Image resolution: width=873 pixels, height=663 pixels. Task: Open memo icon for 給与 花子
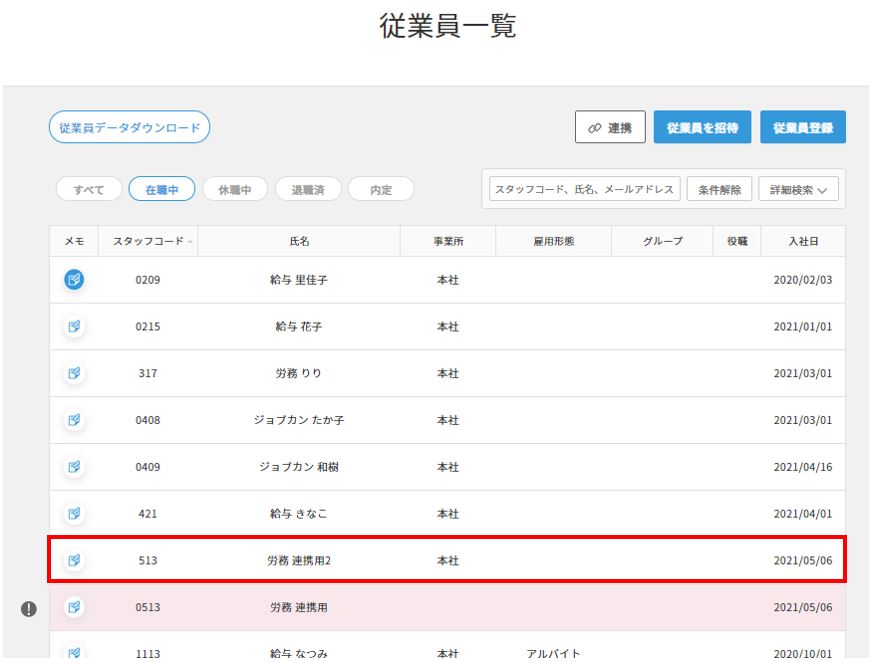point(74,327)
